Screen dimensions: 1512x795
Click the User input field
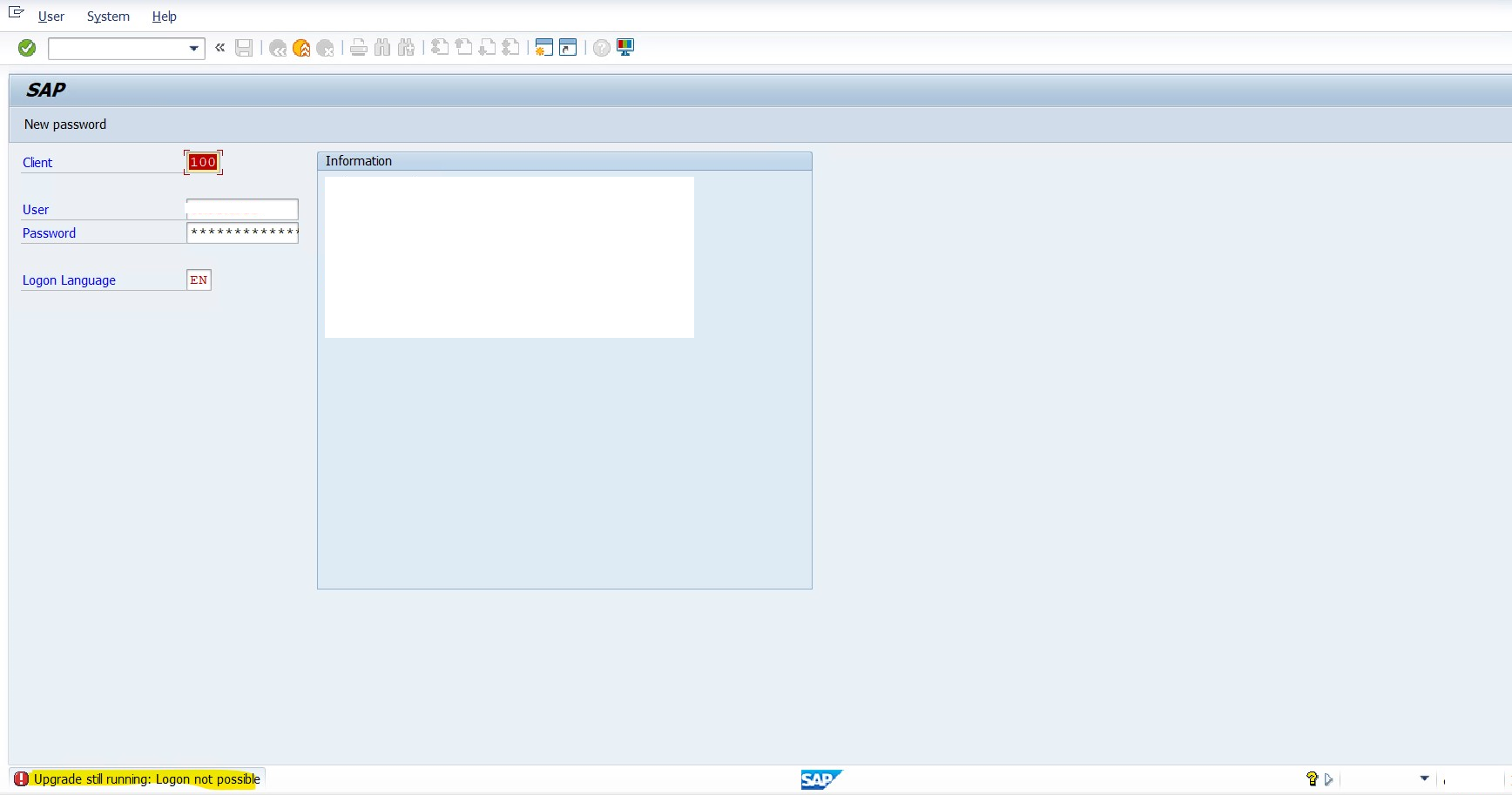(x=242, y=209)
